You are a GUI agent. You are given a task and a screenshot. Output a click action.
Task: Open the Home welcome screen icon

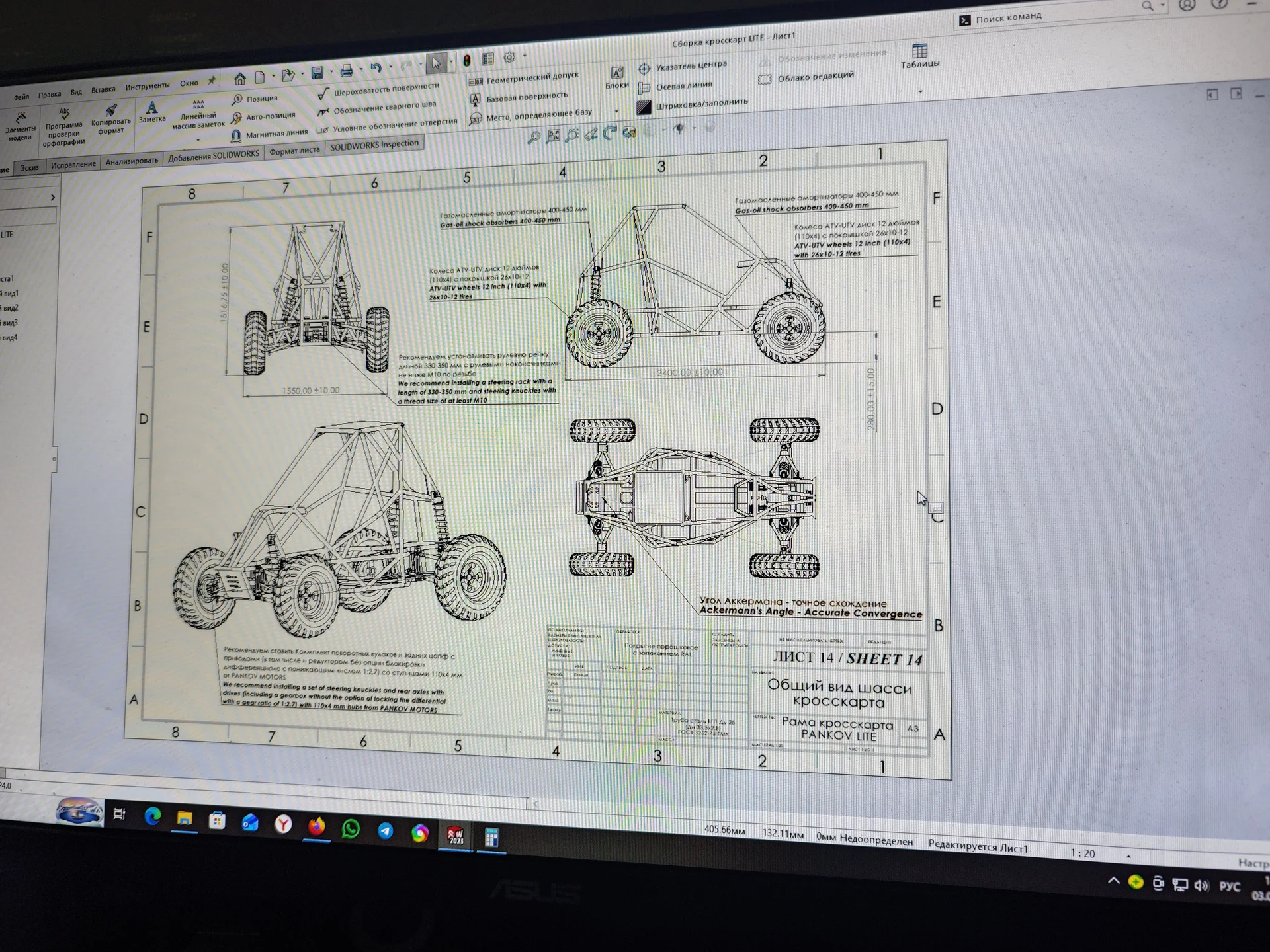coord(240,79)
